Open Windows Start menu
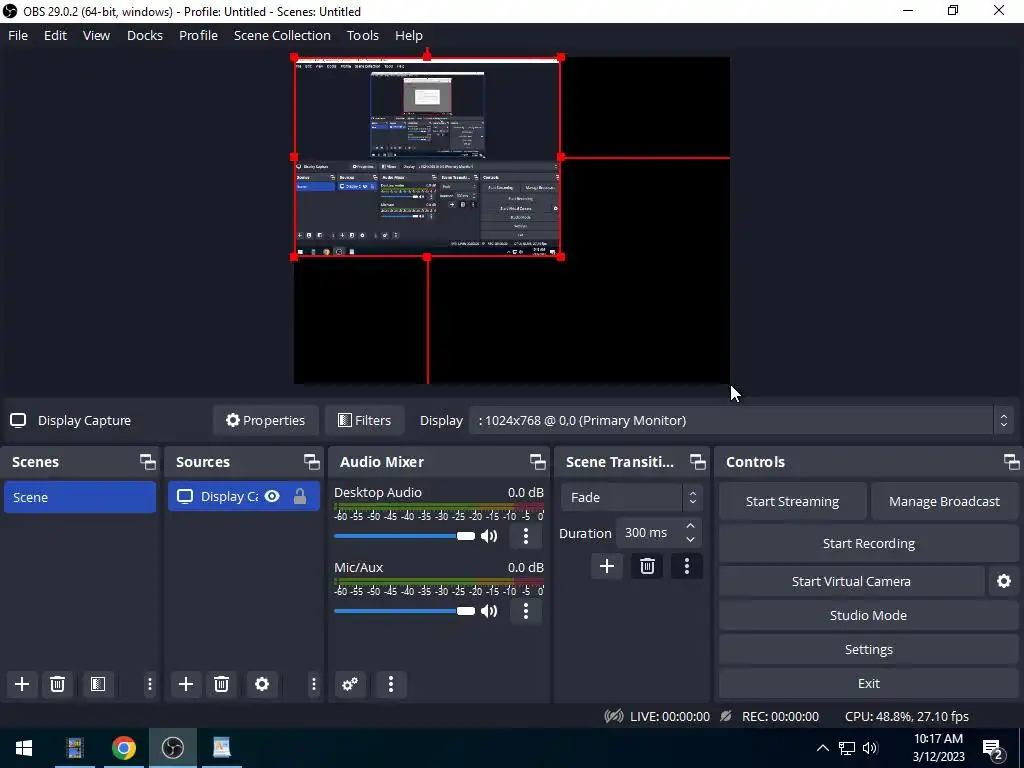This screenshot has height=768, width=1024. click(x=24, y=748)
